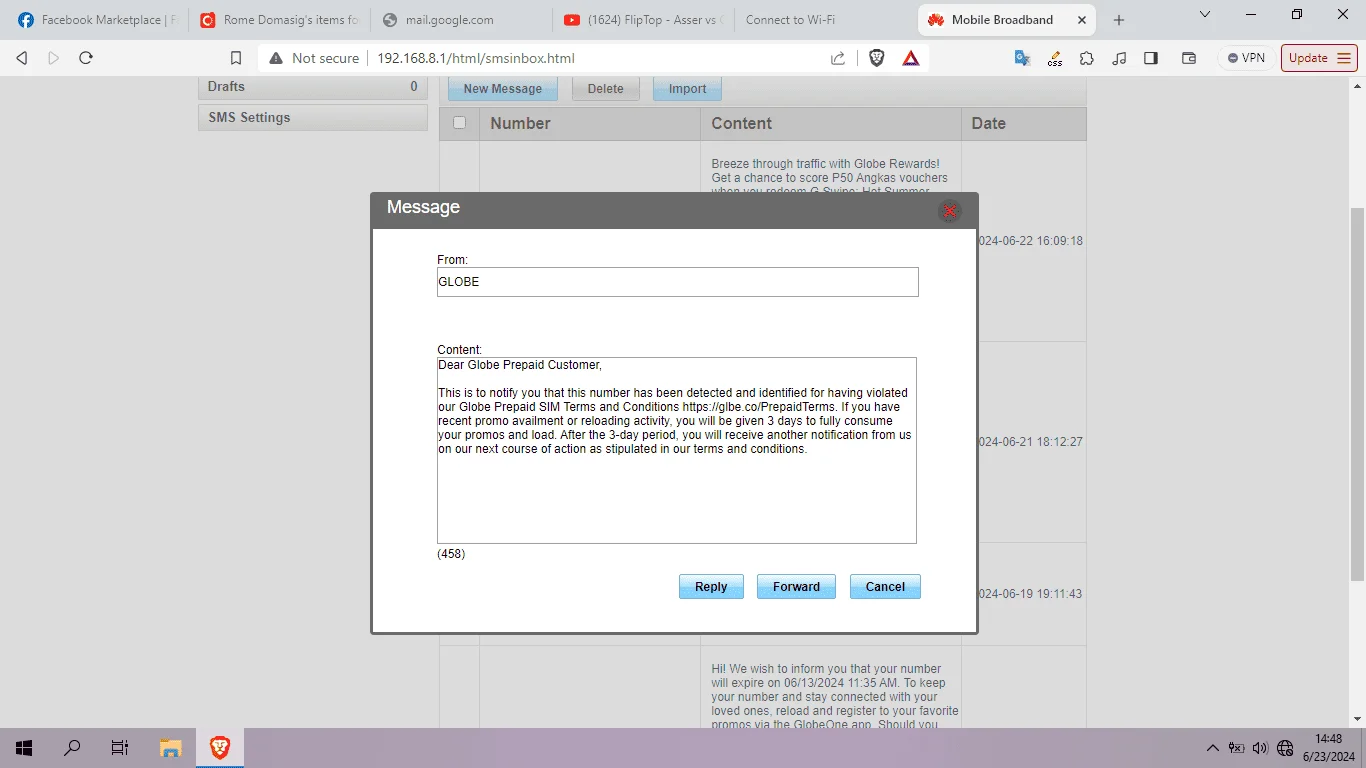Click the Update button in the toolbar
1366x768 pixels.
click(1319, 58)
